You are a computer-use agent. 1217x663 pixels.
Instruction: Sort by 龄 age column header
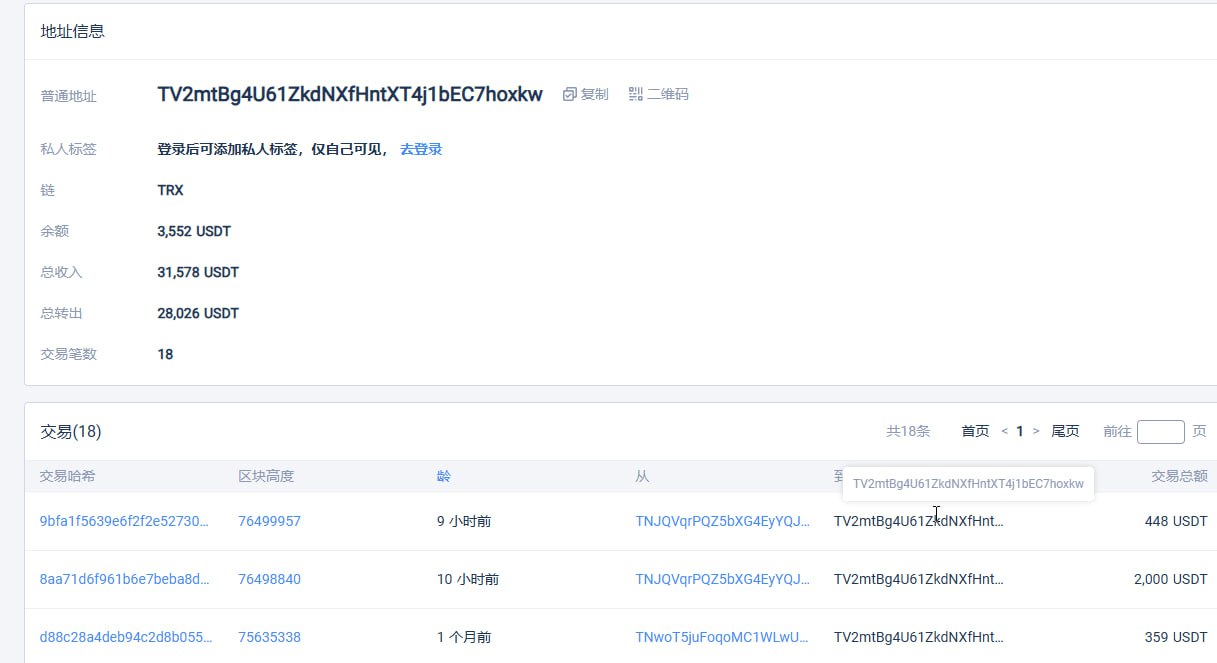point(444,476)
